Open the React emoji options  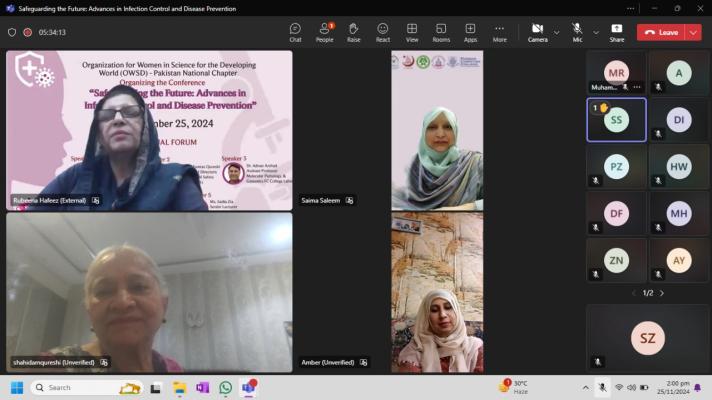(x=383, y=32)
